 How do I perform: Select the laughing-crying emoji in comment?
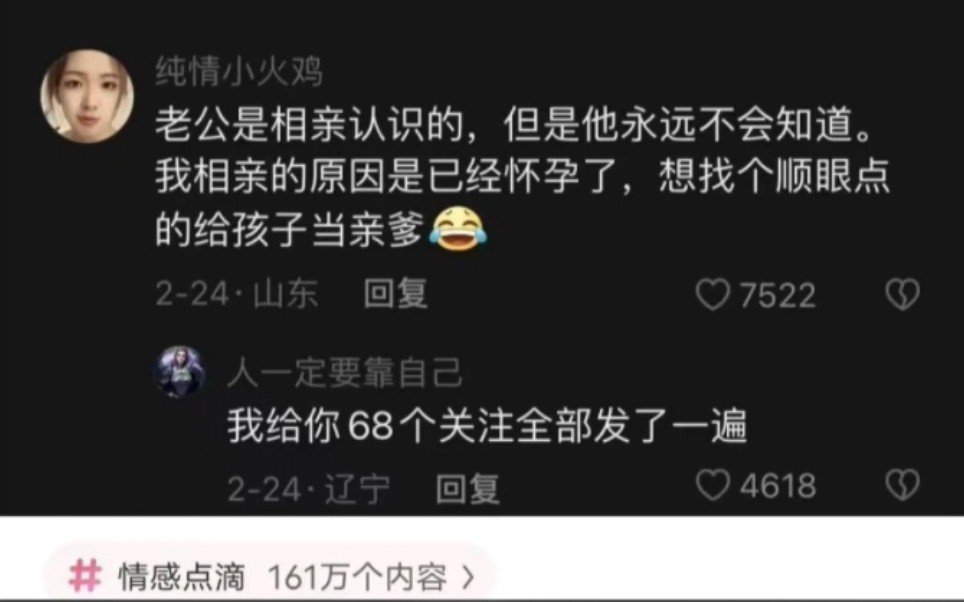pos(457,229)
